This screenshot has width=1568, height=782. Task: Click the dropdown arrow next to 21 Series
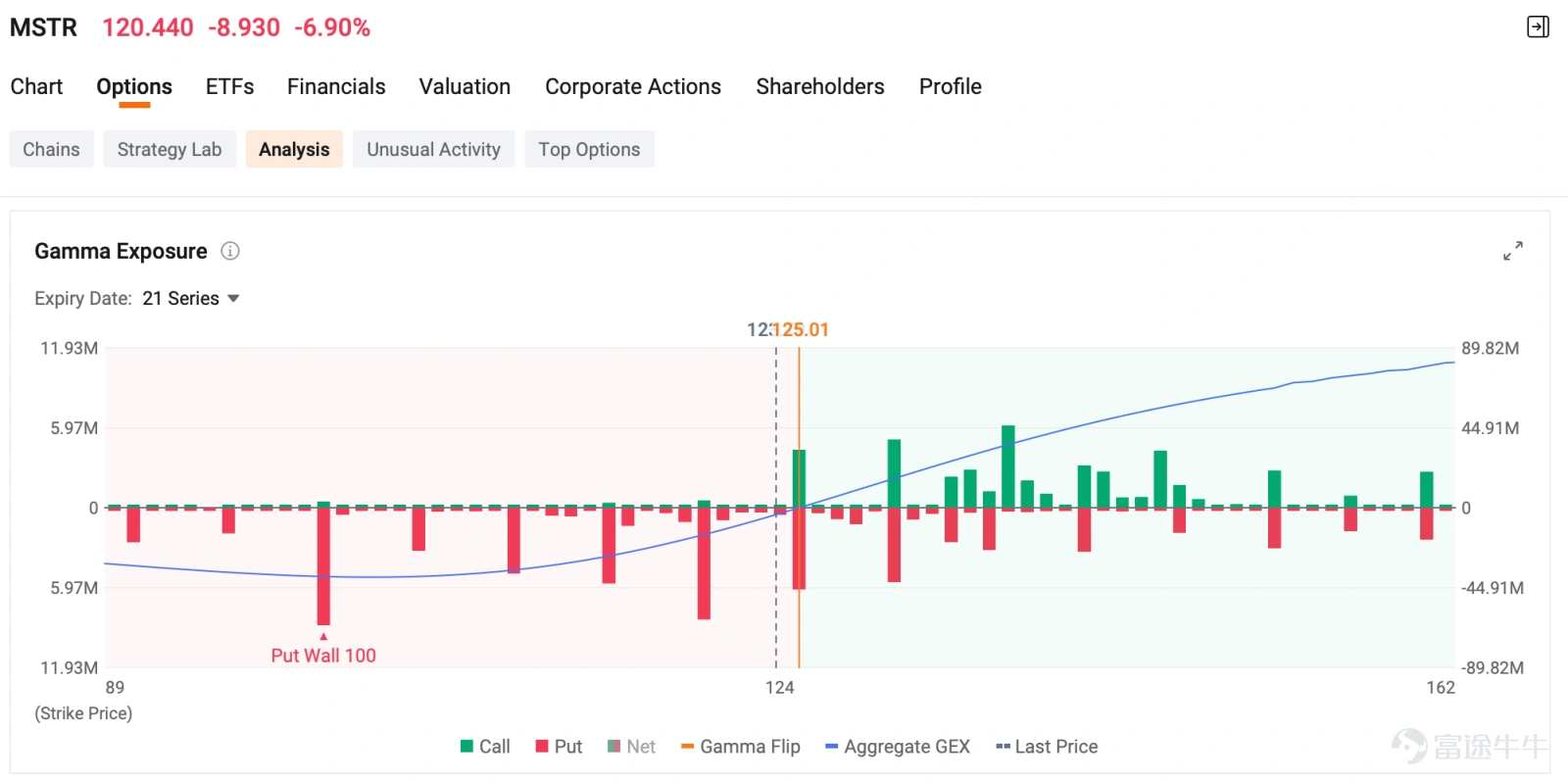[233, 298]
